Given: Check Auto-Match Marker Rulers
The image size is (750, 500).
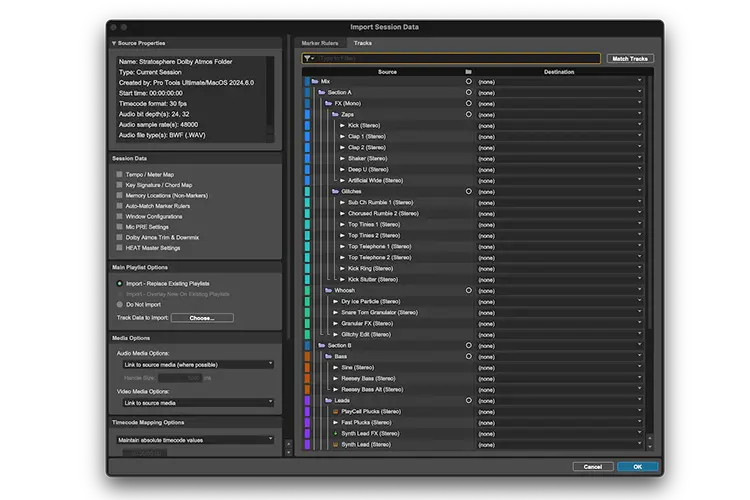Looking at the screenshot, I should tap(120, 206).
